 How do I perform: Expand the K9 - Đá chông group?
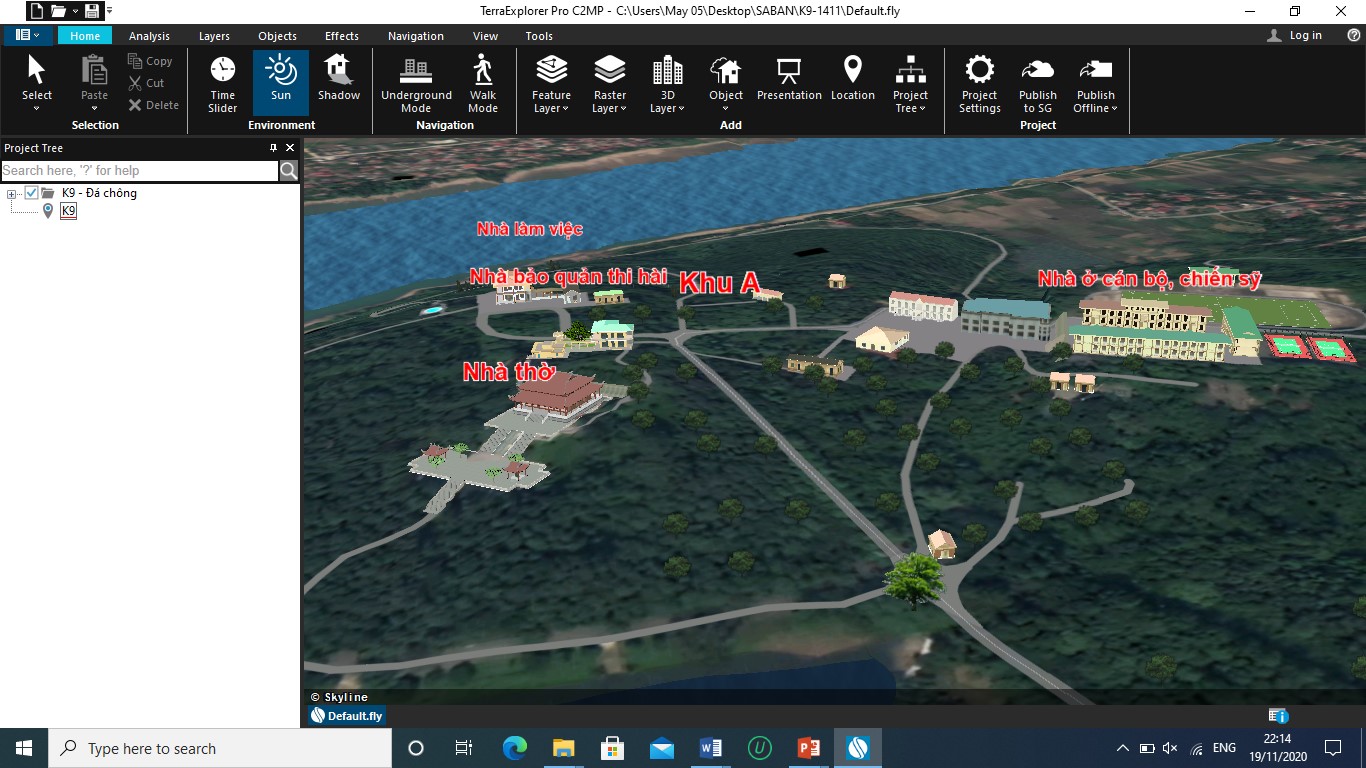12,193
